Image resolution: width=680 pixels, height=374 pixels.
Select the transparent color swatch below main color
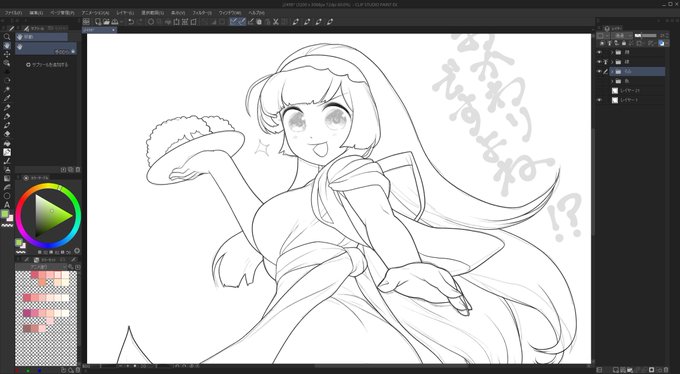tap(7, 225)
